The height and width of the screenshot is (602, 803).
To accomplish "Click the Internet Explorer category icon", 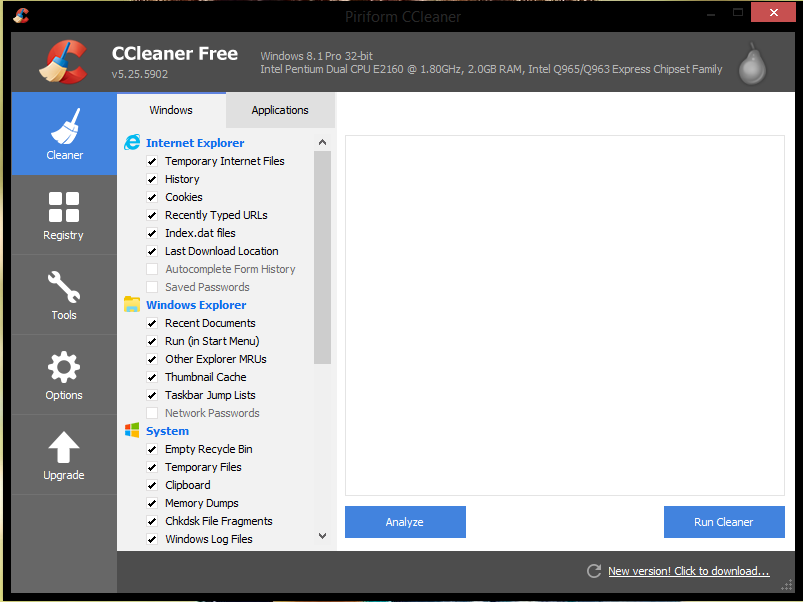I will [132, 142].
